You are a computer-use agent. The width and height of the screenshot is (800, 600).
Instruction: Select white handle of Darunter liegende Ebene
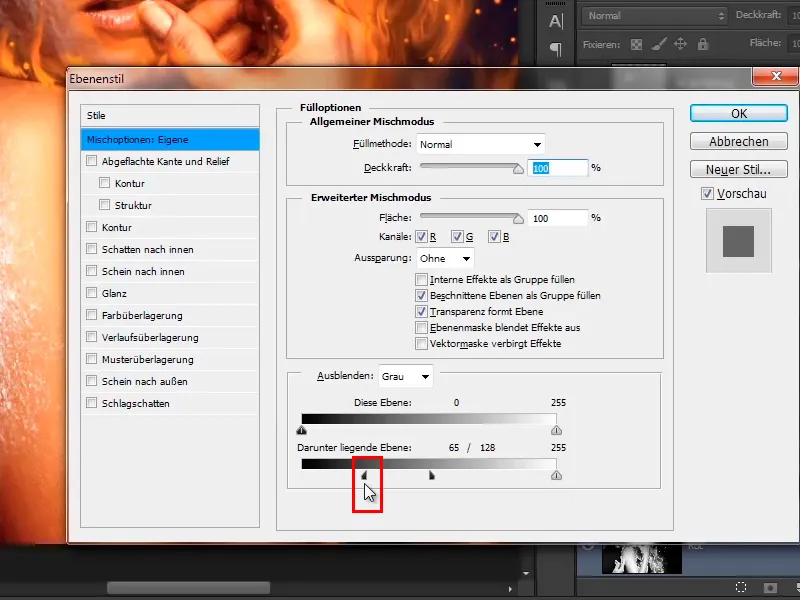click(556, 476)
